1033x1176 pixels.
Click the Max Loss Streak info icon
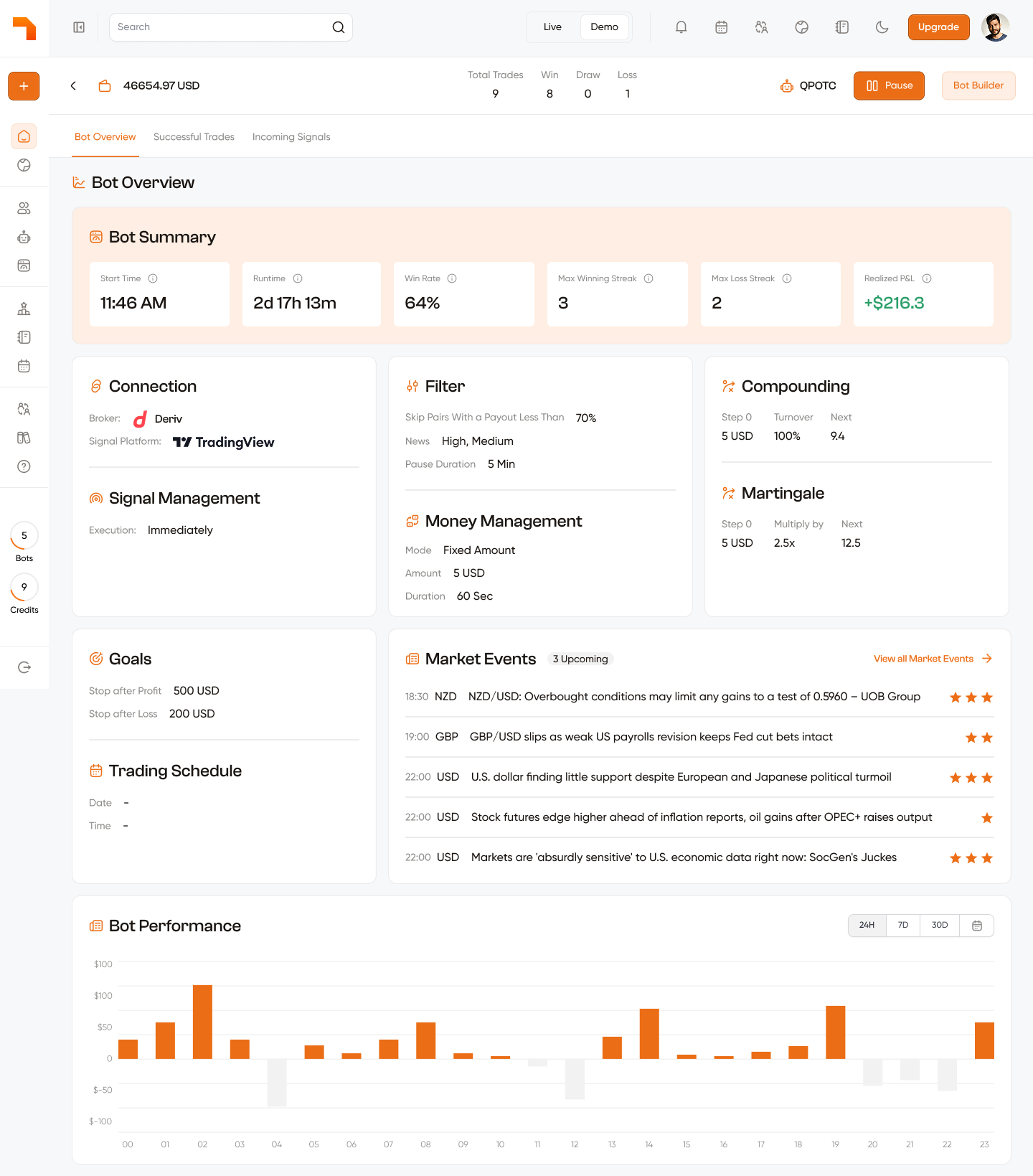[787, 278]
